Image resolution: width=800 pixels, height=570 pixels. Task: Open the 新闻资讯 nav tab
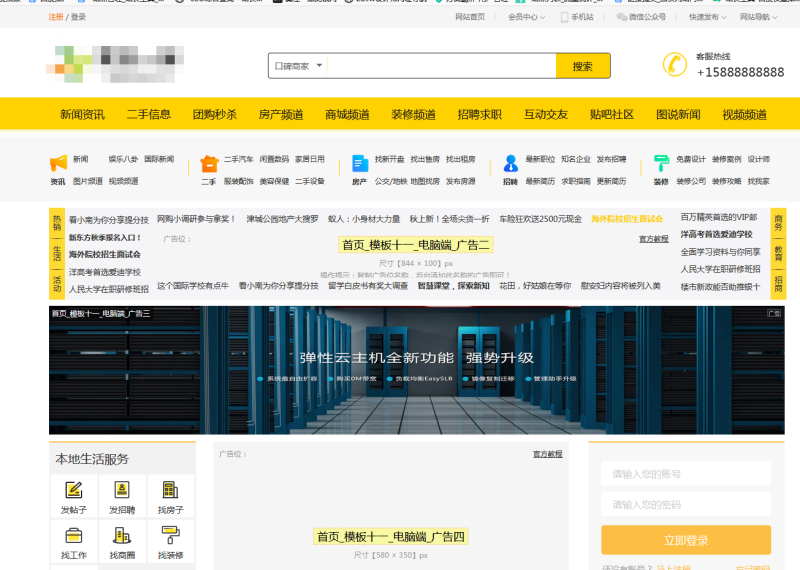coord(82,114)
